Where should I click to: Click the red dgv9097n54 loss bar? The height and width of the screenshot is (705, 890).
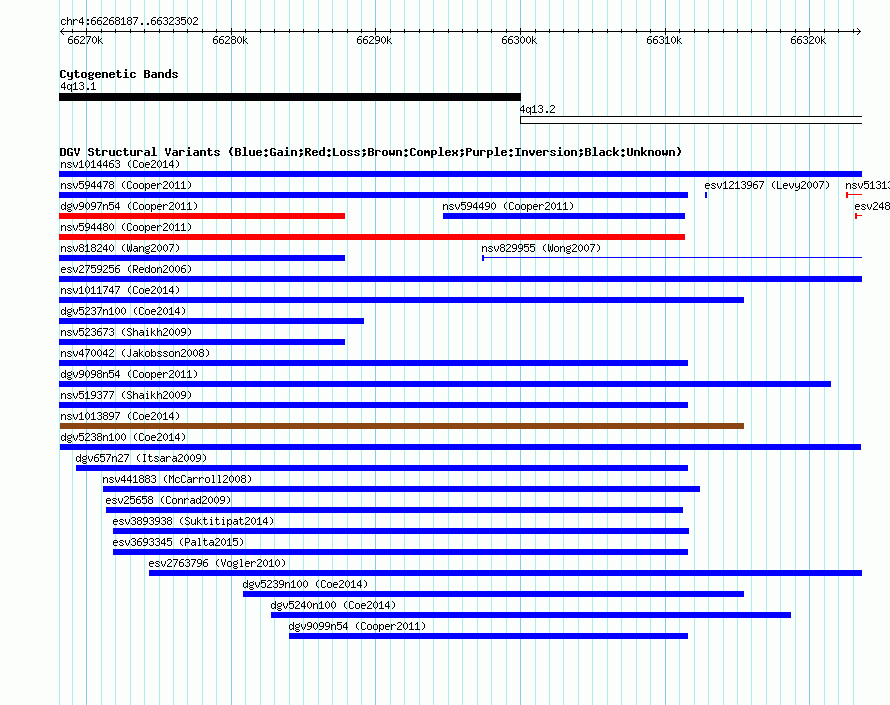pos(202,216)
